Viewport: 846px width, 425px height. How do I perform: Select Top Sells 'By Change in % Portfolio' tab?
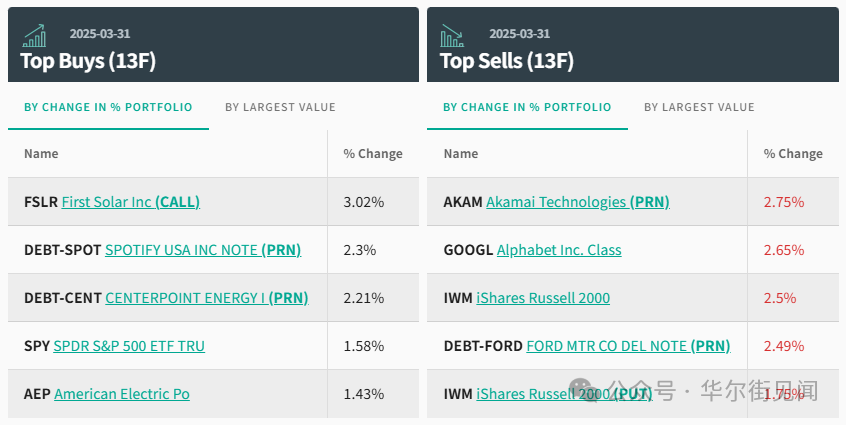click(527, 107)
